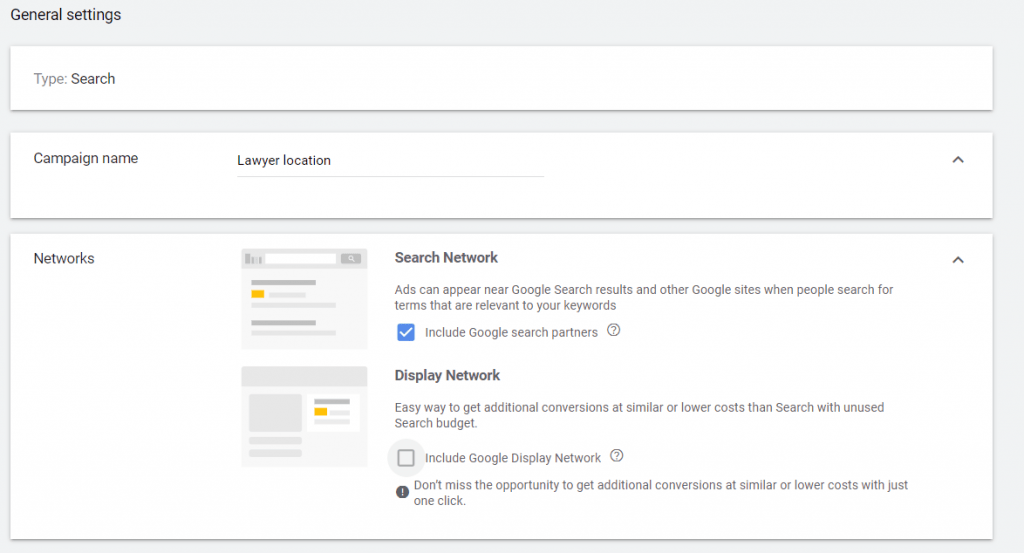Select the Type: Search card

(x=500, y=78)
